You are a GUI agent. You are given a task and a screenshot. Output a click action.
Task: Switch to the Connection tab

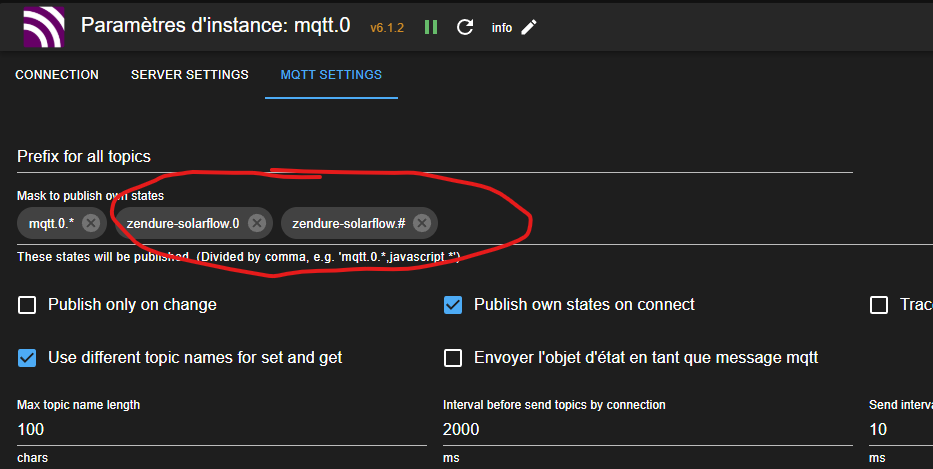pos(57,75)
